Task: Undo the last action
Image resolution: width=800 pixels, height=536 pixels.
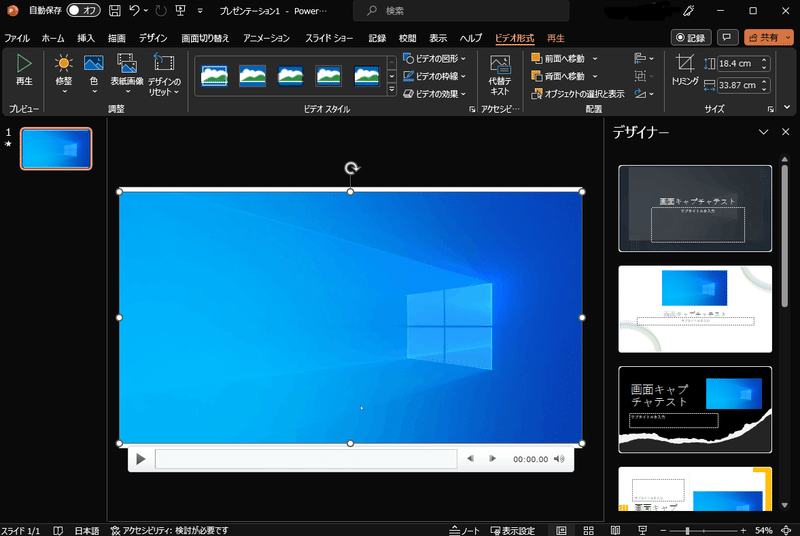Action: [134, 10]
